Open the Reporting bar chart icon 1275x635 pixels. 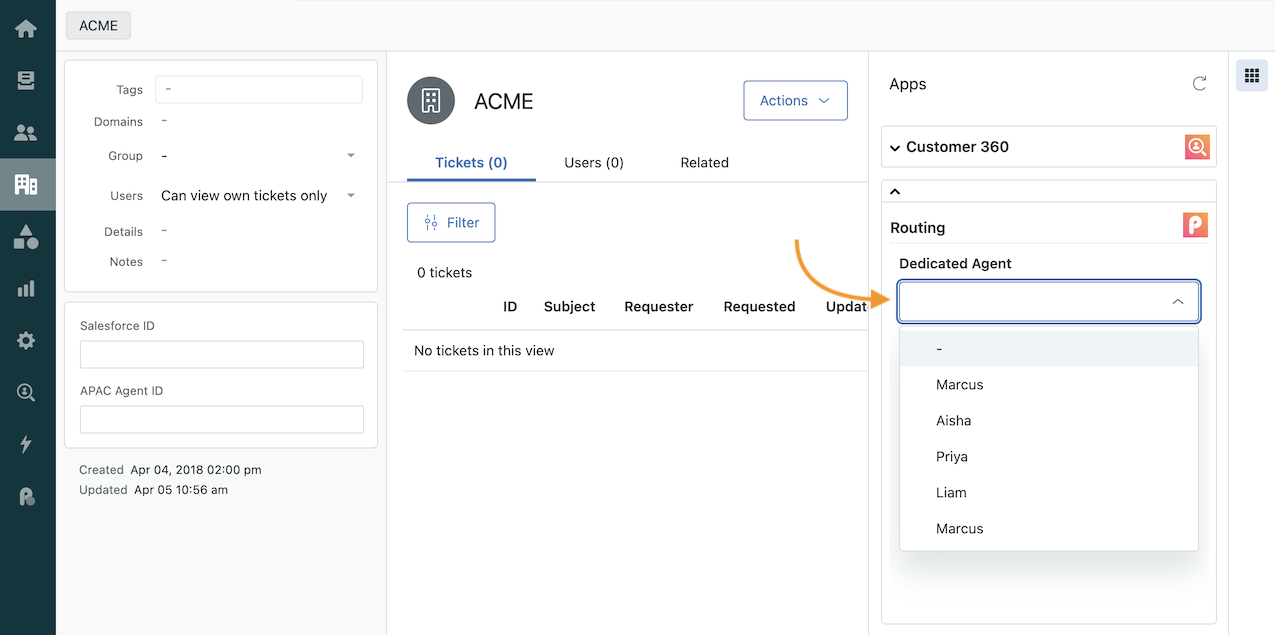click(x=26, y=289)
